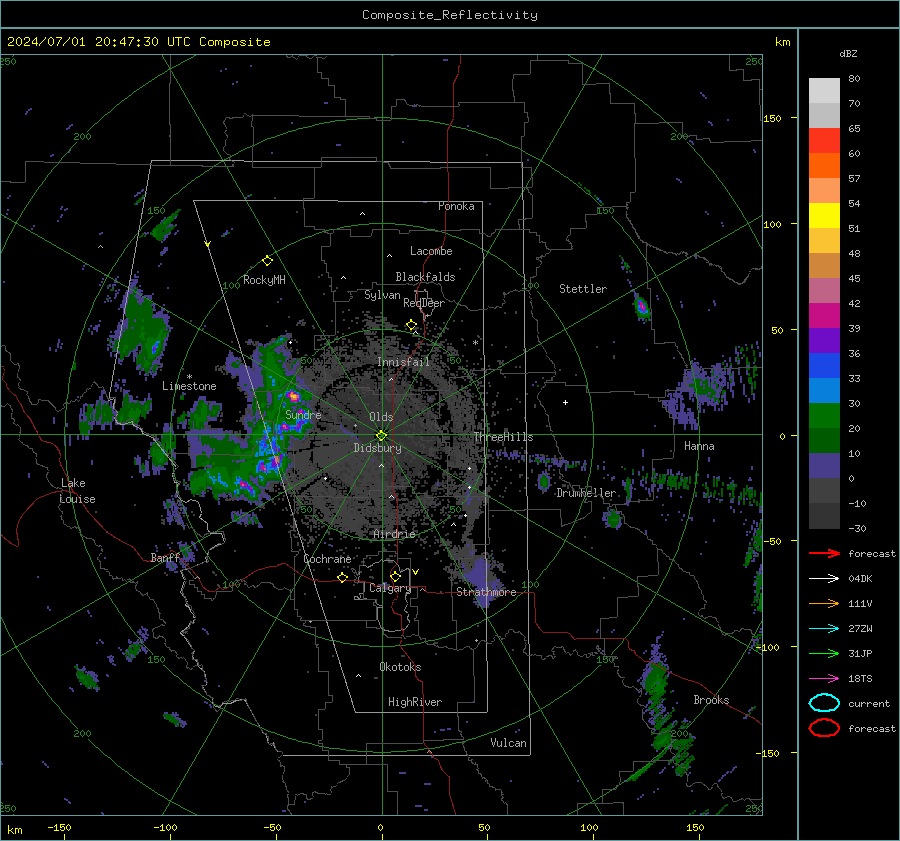Select the purple 39 dBZ swatch

pyautogui.click(x=824, y=340)
